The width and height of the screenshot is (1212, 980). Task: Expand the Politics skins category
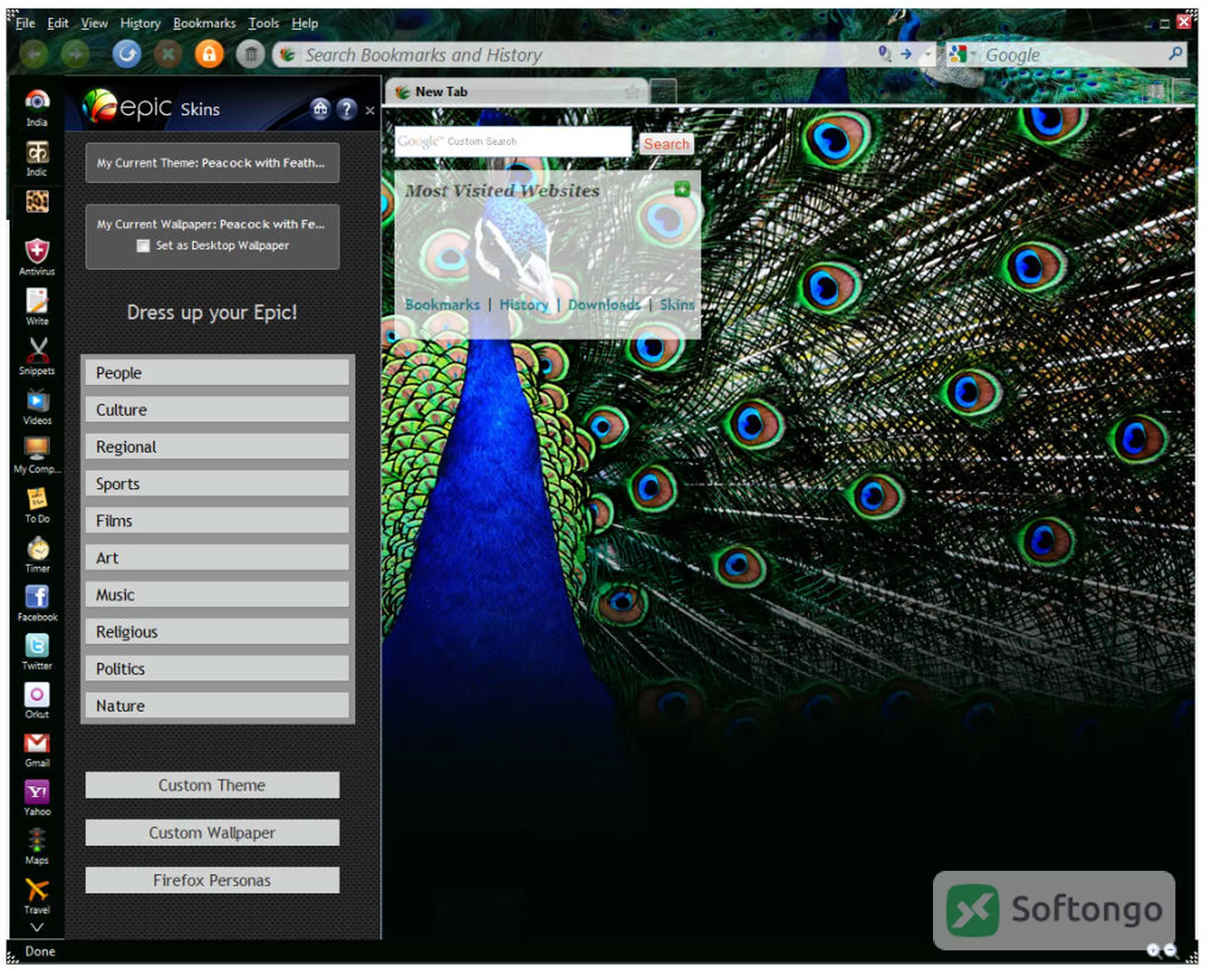(x=217, y=670)
